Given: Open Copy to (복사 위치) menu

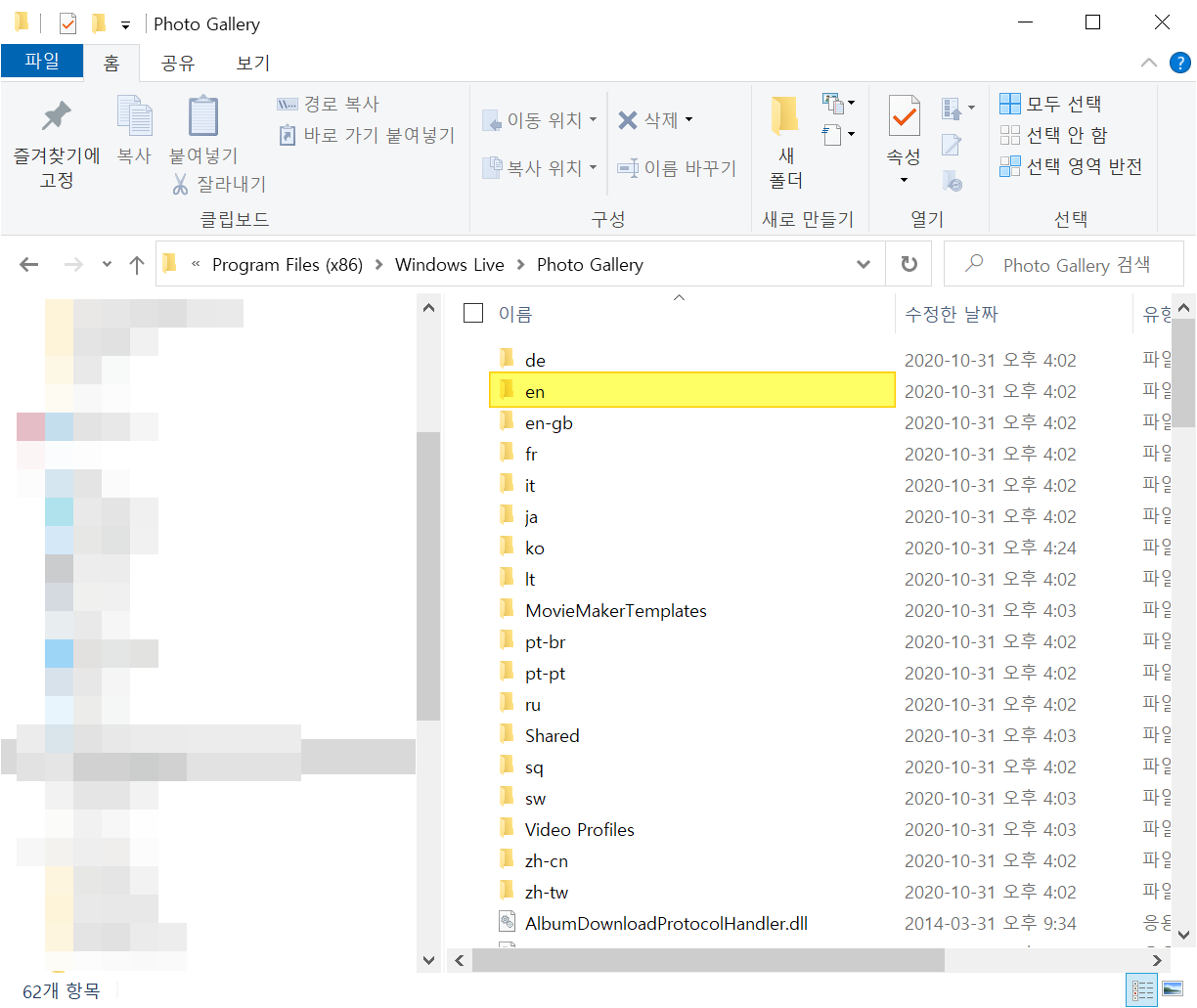Looking at the screenshot, I should tap(539, 168).
